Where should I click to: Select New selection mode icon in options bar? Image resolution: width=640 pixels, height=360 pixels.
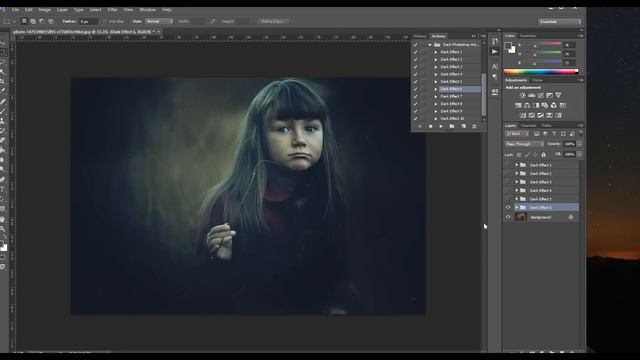coord(24,21)
